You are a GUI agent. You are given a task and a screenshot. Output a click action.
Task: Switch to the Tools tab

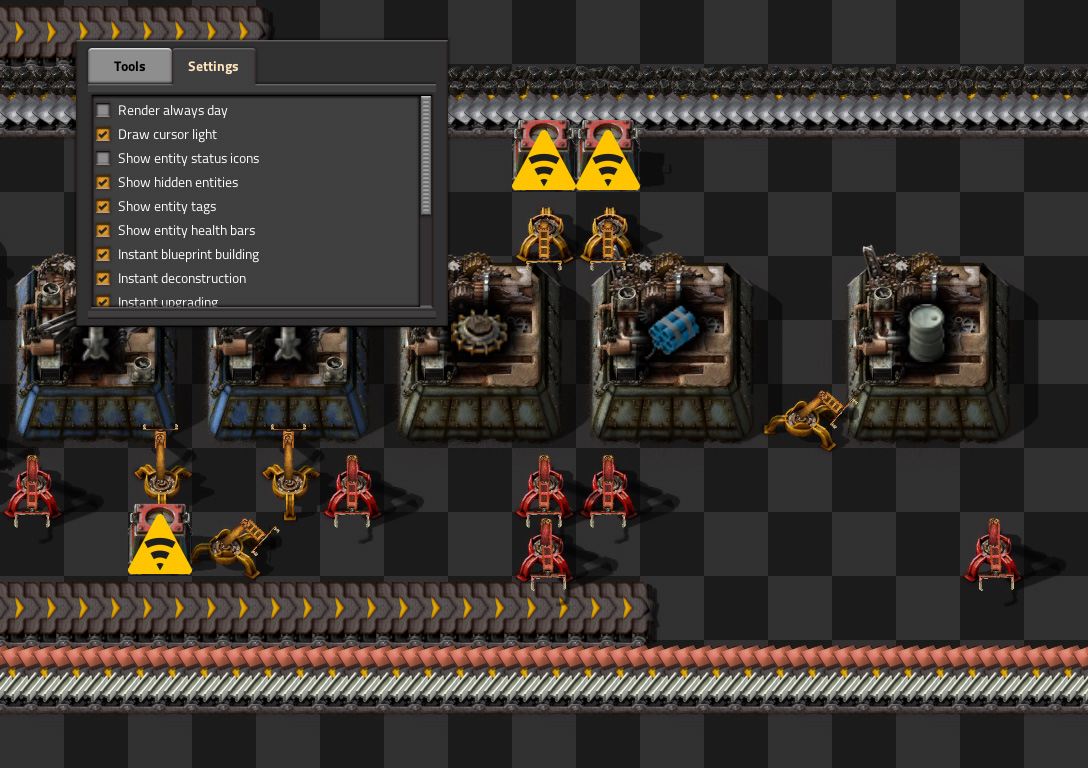pos(130,66)
